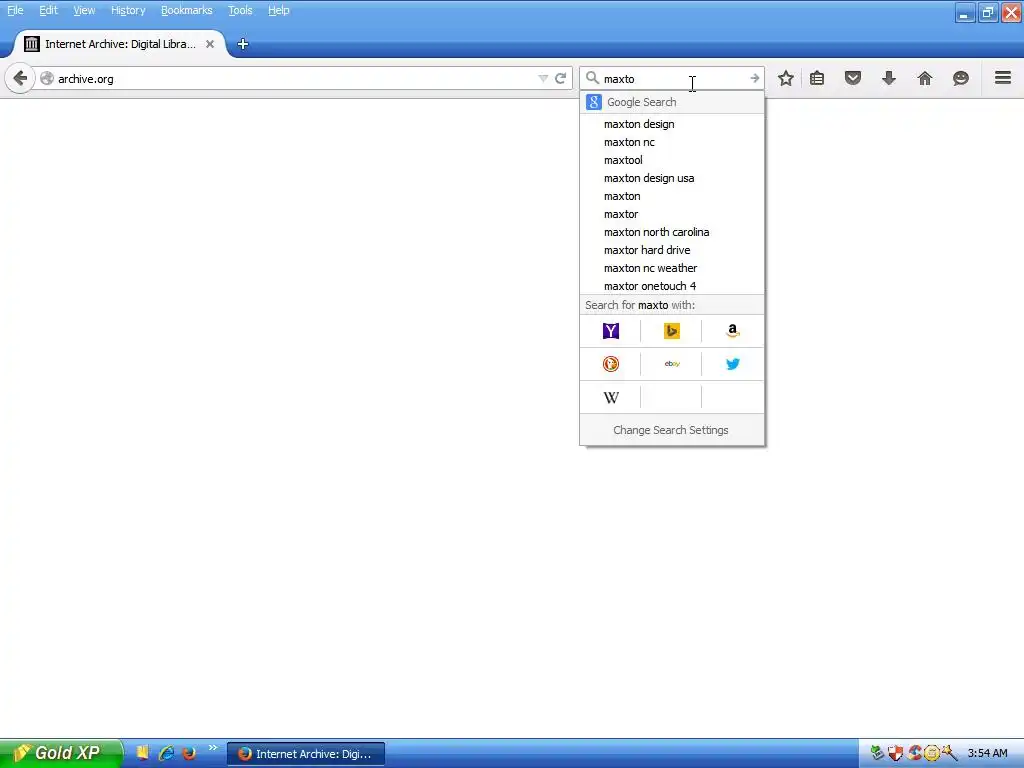This screenshot has height=768, width=1024.
Task: Open the Tools menu
Action: coord(240,10)
